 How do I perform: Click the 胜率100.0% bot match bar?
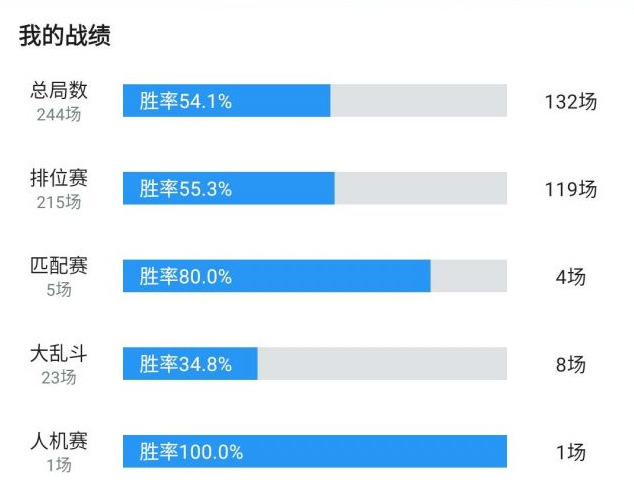(315, 451)
